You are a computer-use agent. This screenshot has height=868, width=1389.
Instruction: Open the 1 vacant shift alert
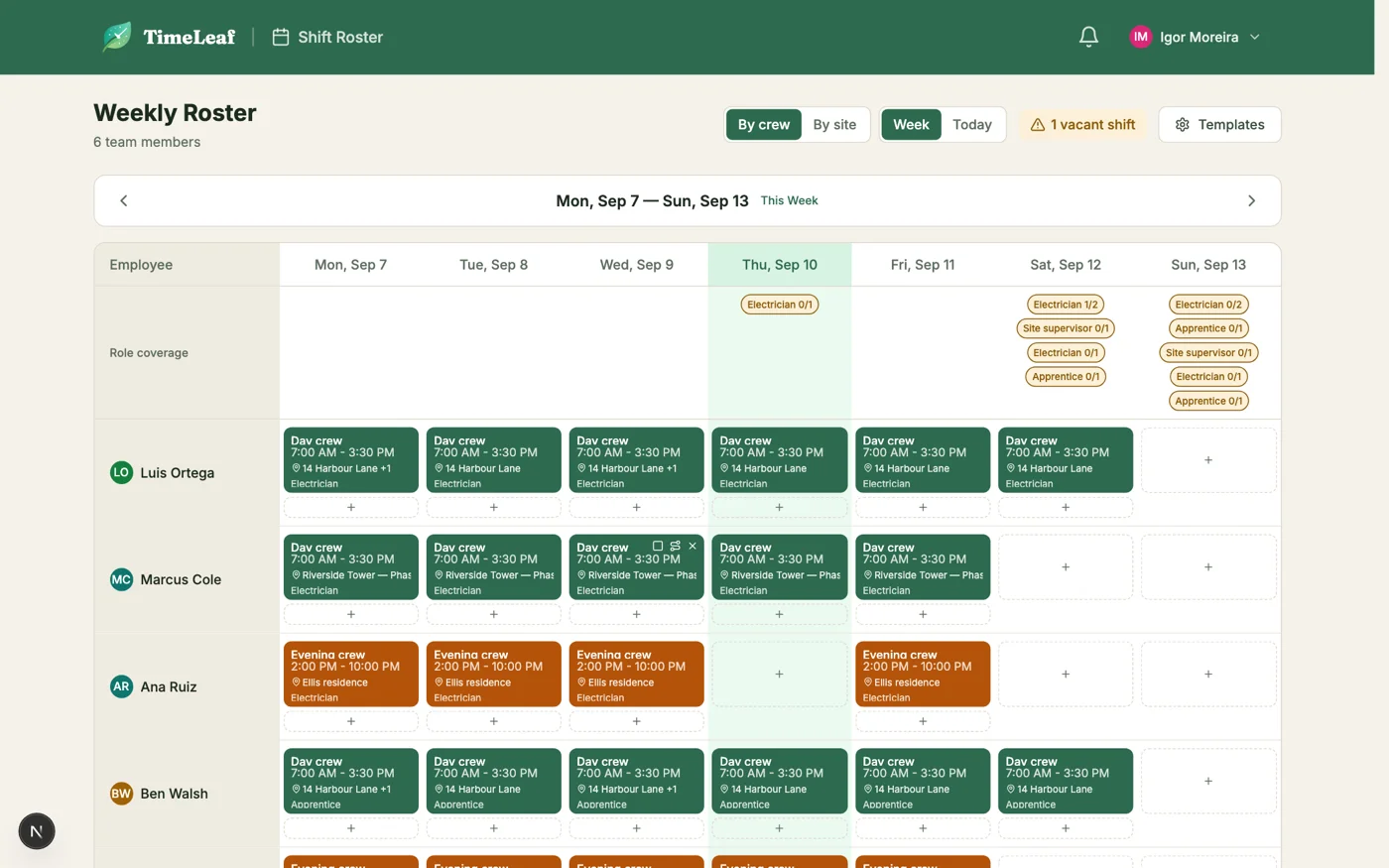pyautogui.click(x=1082, y=124)
